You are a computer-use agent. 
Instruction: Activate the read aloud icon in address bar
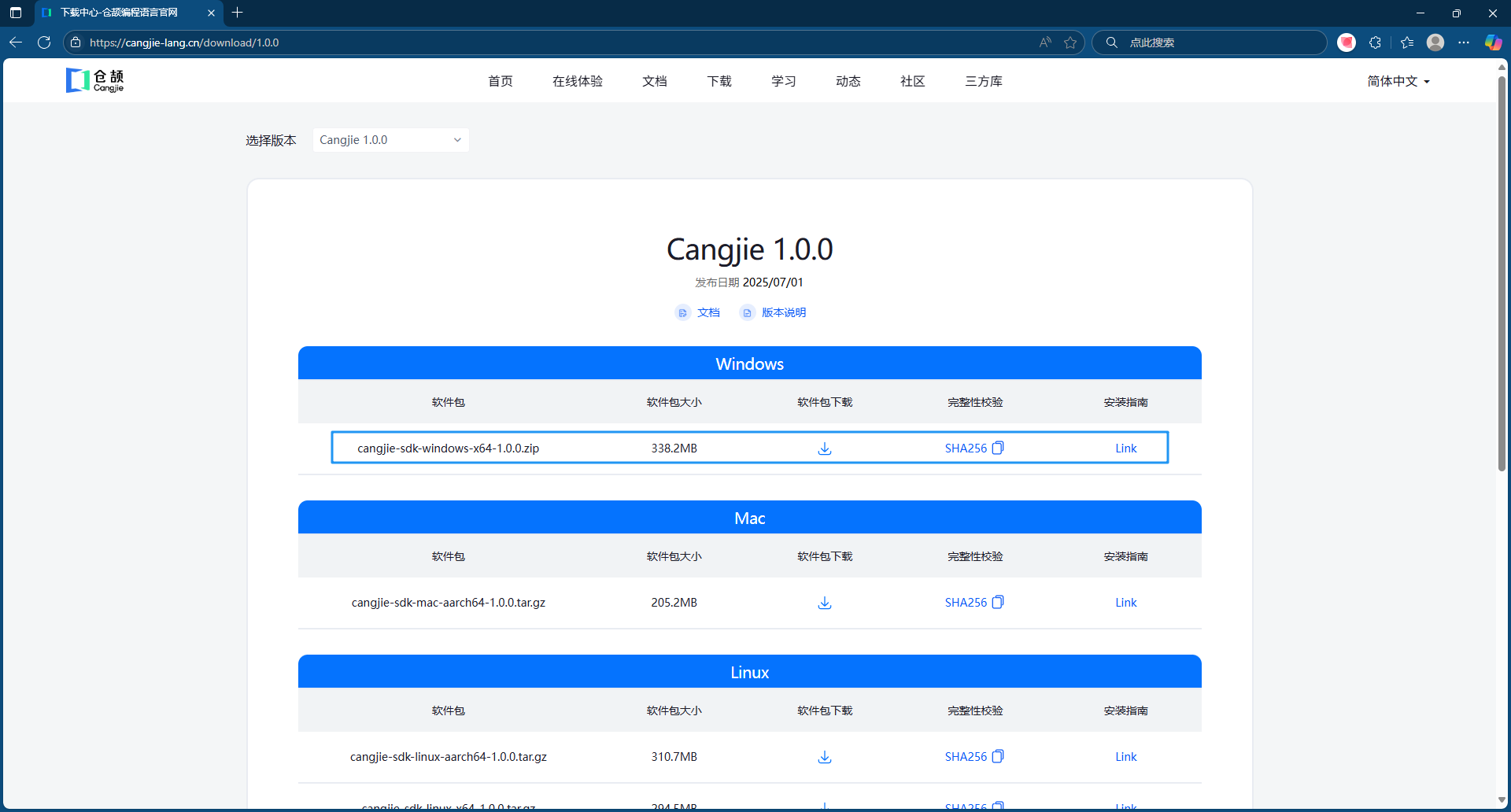pos(1045,42)
